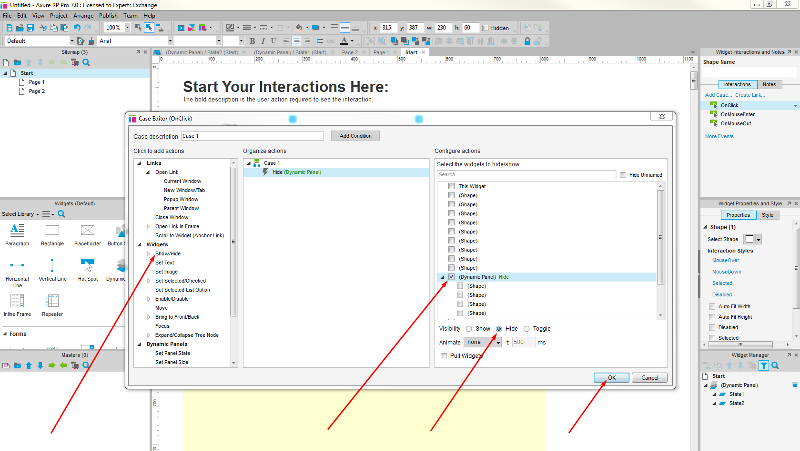Open the File menu

pos(7,16)
